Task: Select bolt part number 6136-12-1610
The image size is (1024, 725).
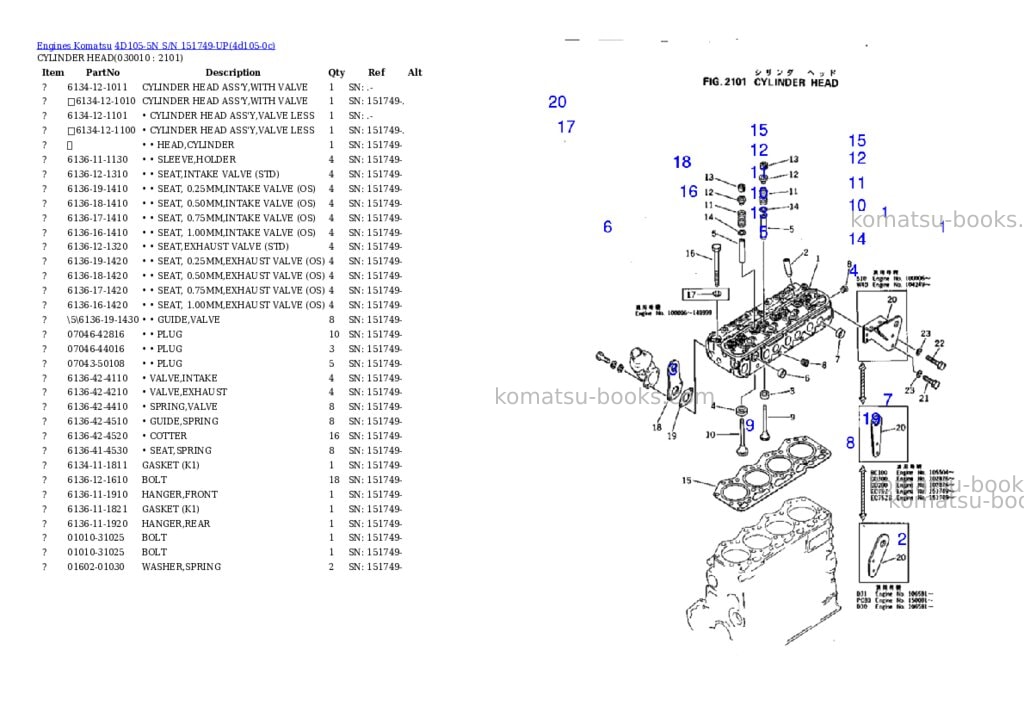Action: tap(97, 479)
